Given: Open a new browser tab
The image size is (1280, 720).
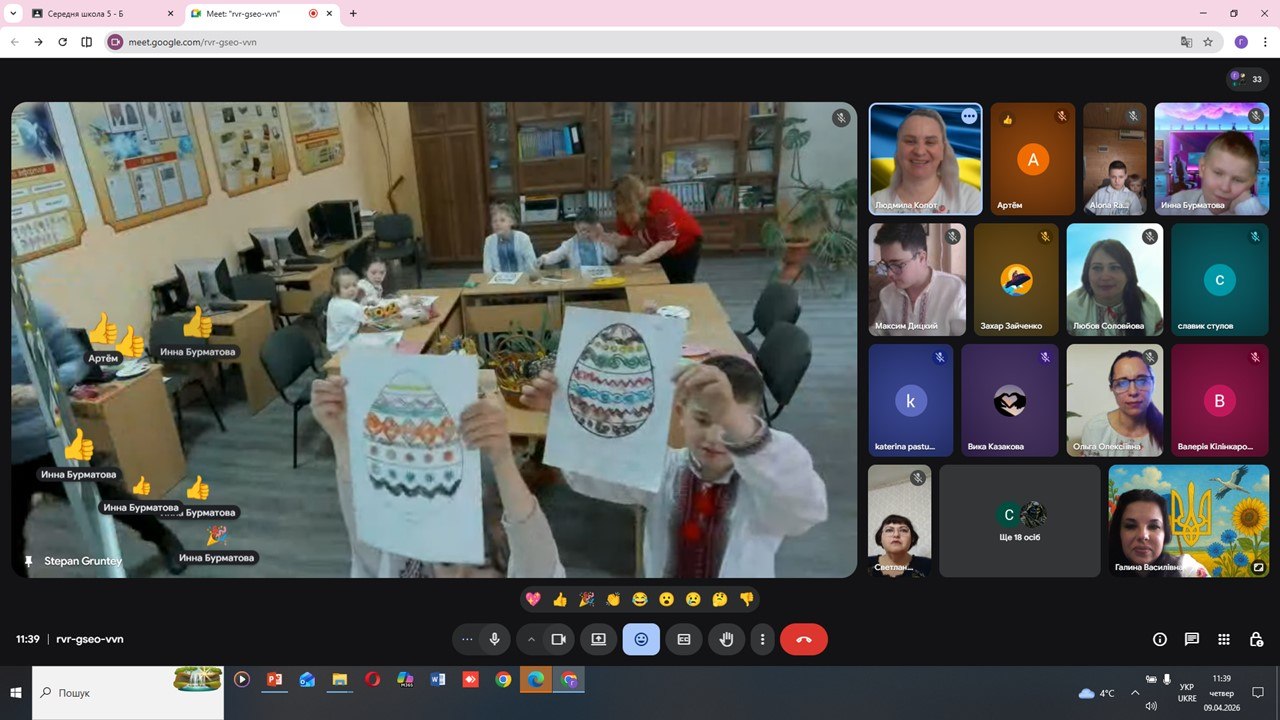Looking at the screenshot, I should click(353, 14).
